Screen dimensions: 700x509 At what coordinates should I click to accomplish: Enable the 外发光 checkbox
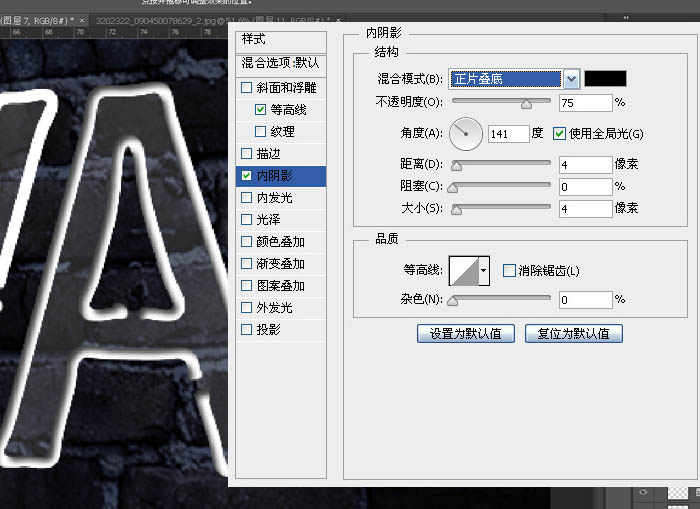247,308
